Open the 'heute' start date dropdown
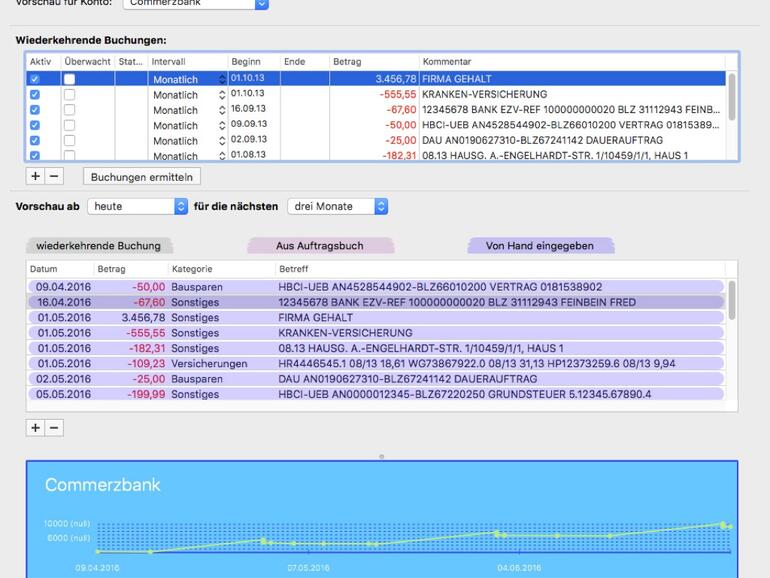This screenshot has height=578, width=770. coord(137,206)
